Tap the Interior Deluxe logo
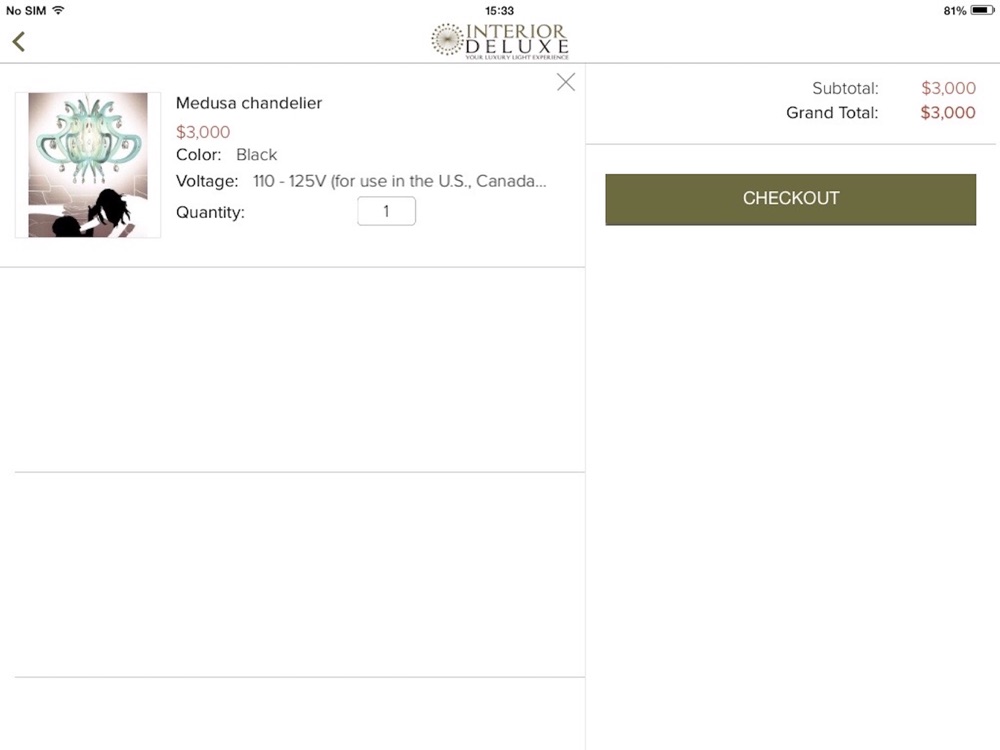The width and height of the screenshot is (1000, 750). 500,41
